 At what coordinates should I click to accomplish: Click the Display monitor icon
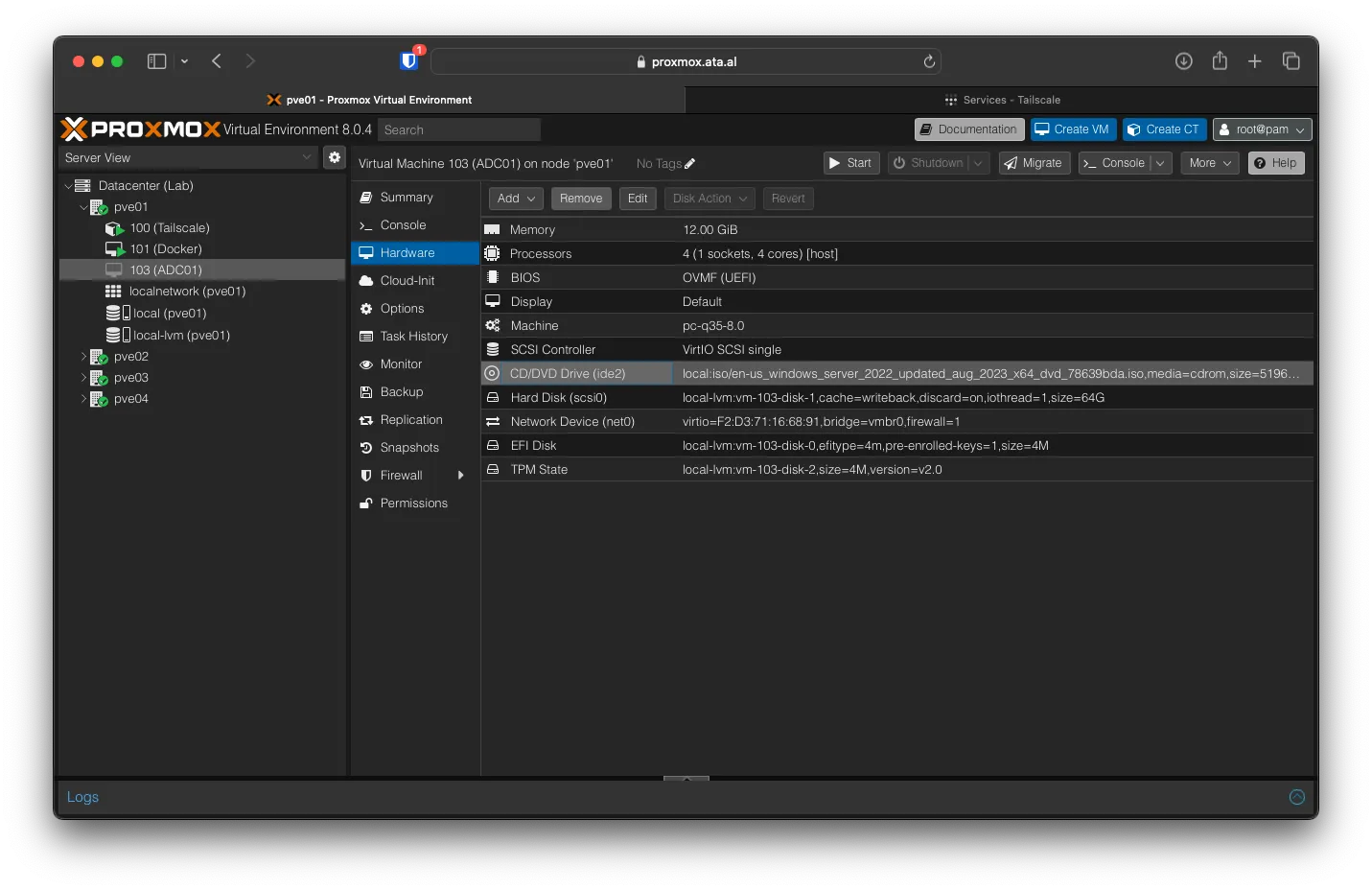(493, 301)
